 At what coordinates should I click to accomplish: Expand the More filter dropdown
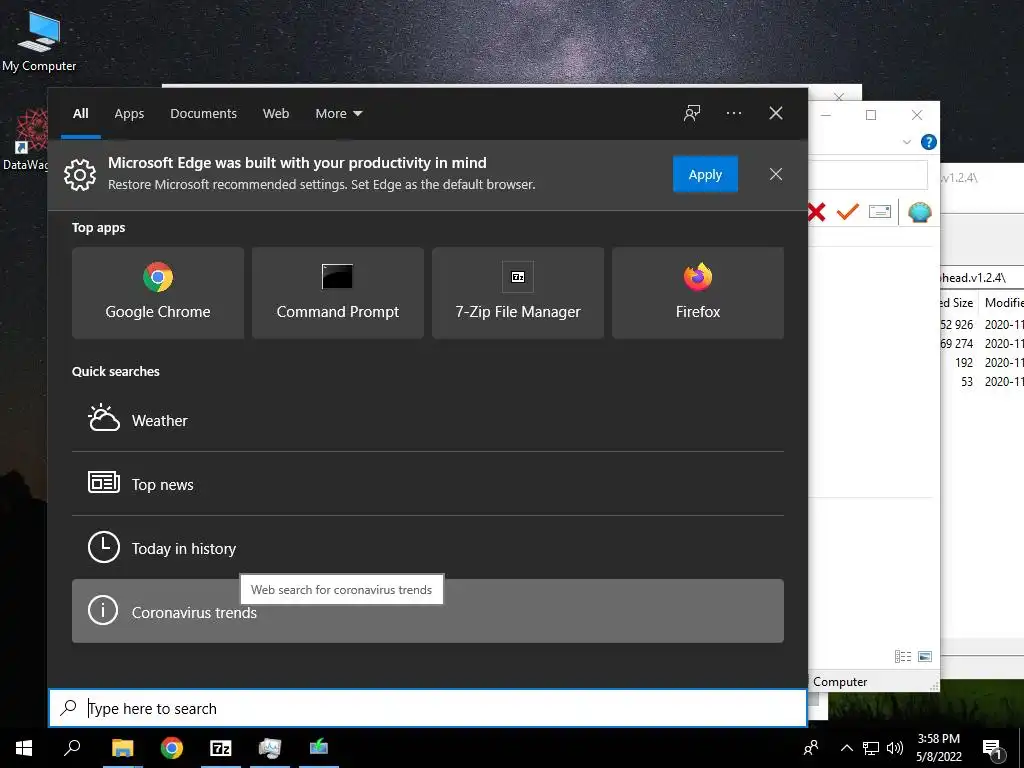click(x=338, y=114)
